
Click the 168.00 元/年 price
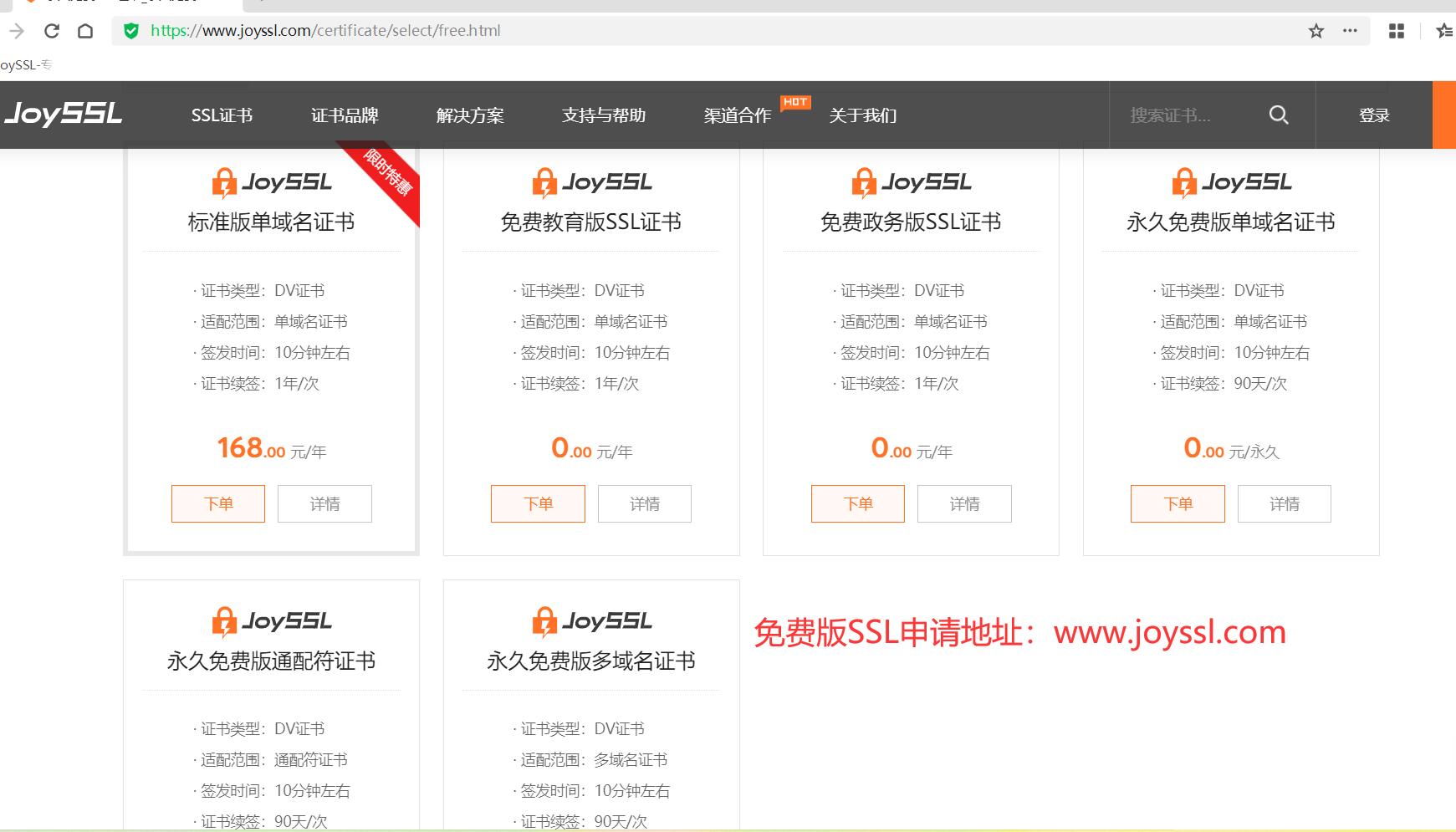(272, 449)
